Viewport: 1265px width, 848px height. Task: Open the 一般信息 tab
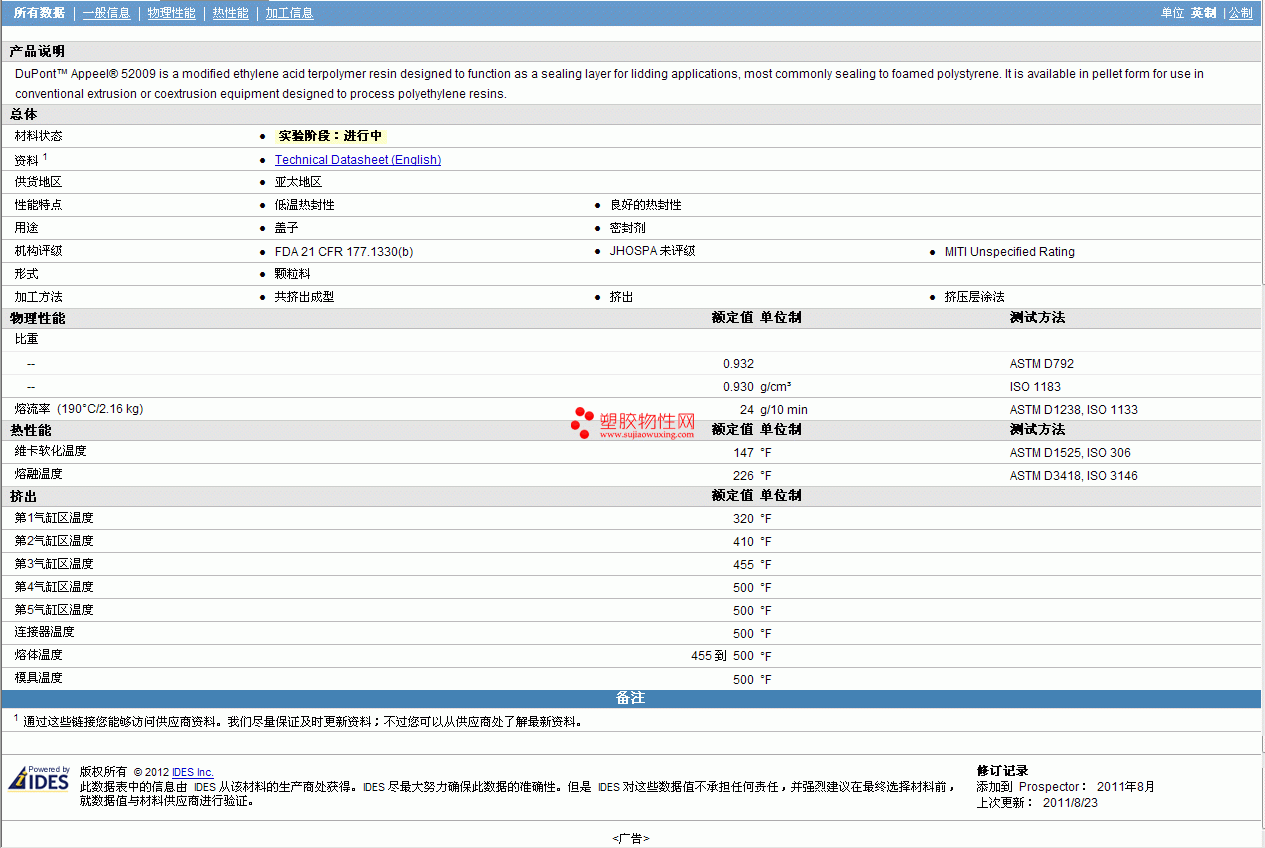106,13
